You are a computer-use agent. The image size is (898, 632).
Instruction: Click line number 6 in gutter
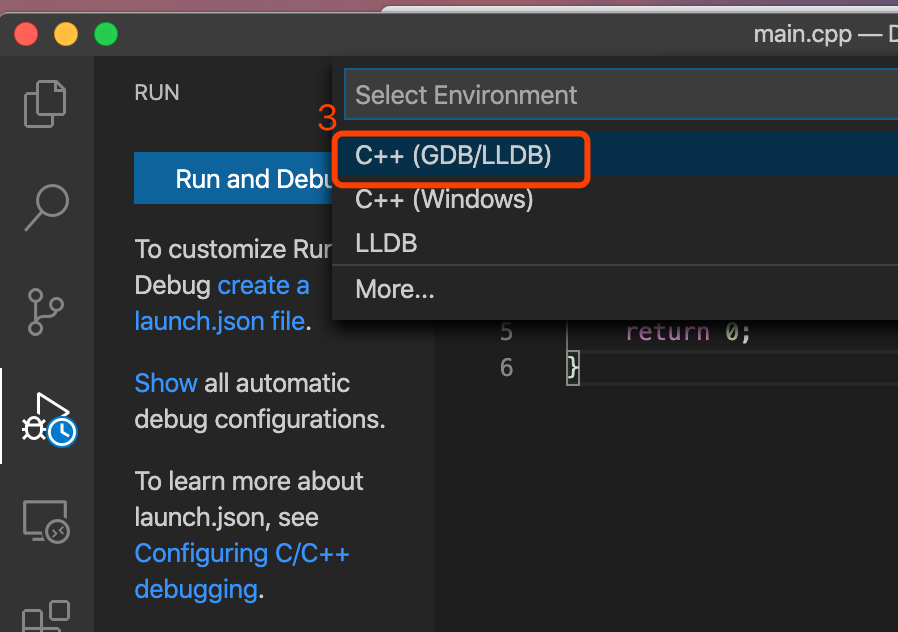coord(506,368)
